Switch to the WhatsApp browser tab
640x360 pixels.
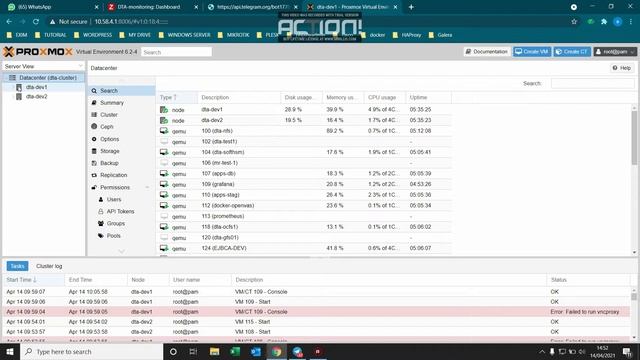[51, 7]
